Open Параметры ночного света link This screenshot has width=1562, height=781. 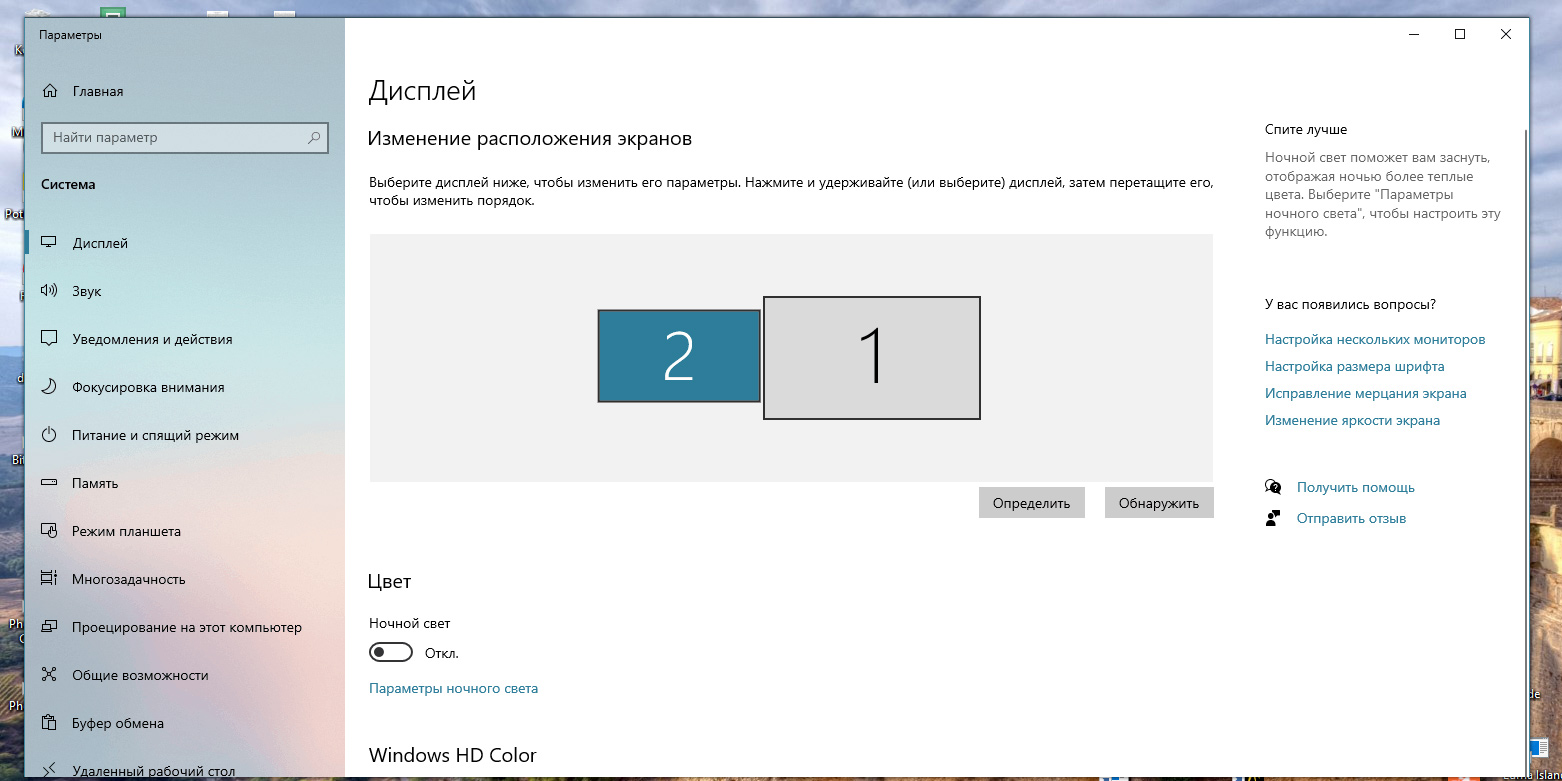pyautogui.click(x=453, y=689)
